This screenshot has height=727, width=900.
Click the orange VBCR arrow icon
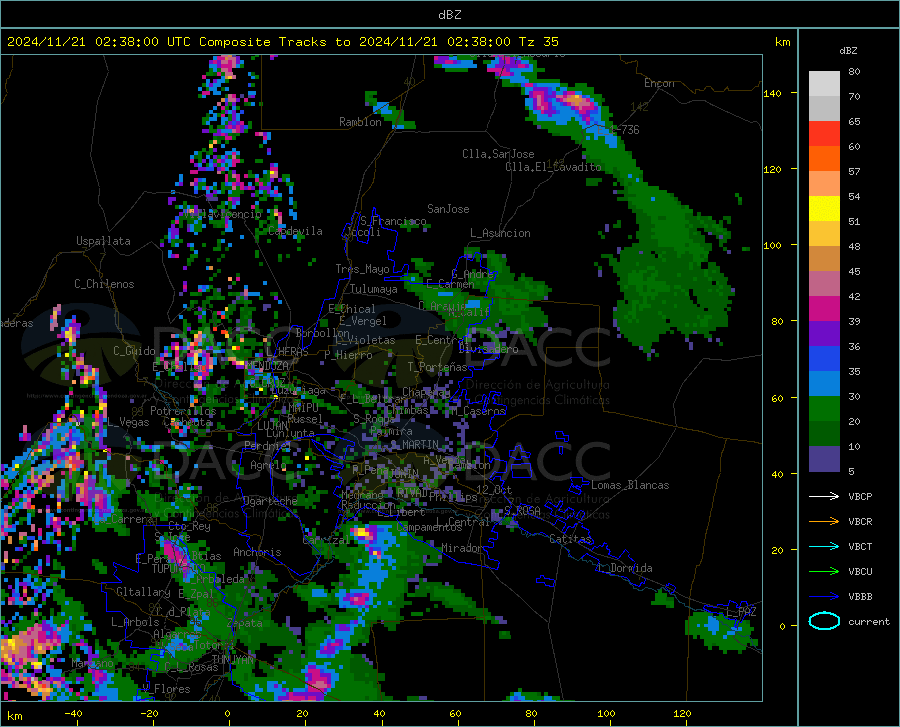[x=824, y=522]
